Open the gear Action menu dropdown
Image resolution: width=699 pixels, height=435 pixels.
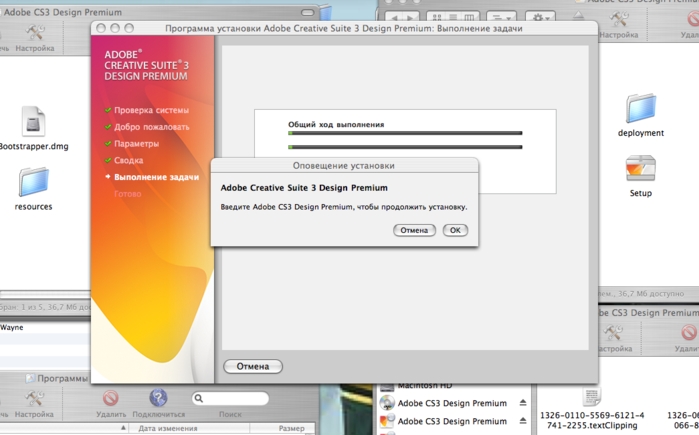(541, 18)
